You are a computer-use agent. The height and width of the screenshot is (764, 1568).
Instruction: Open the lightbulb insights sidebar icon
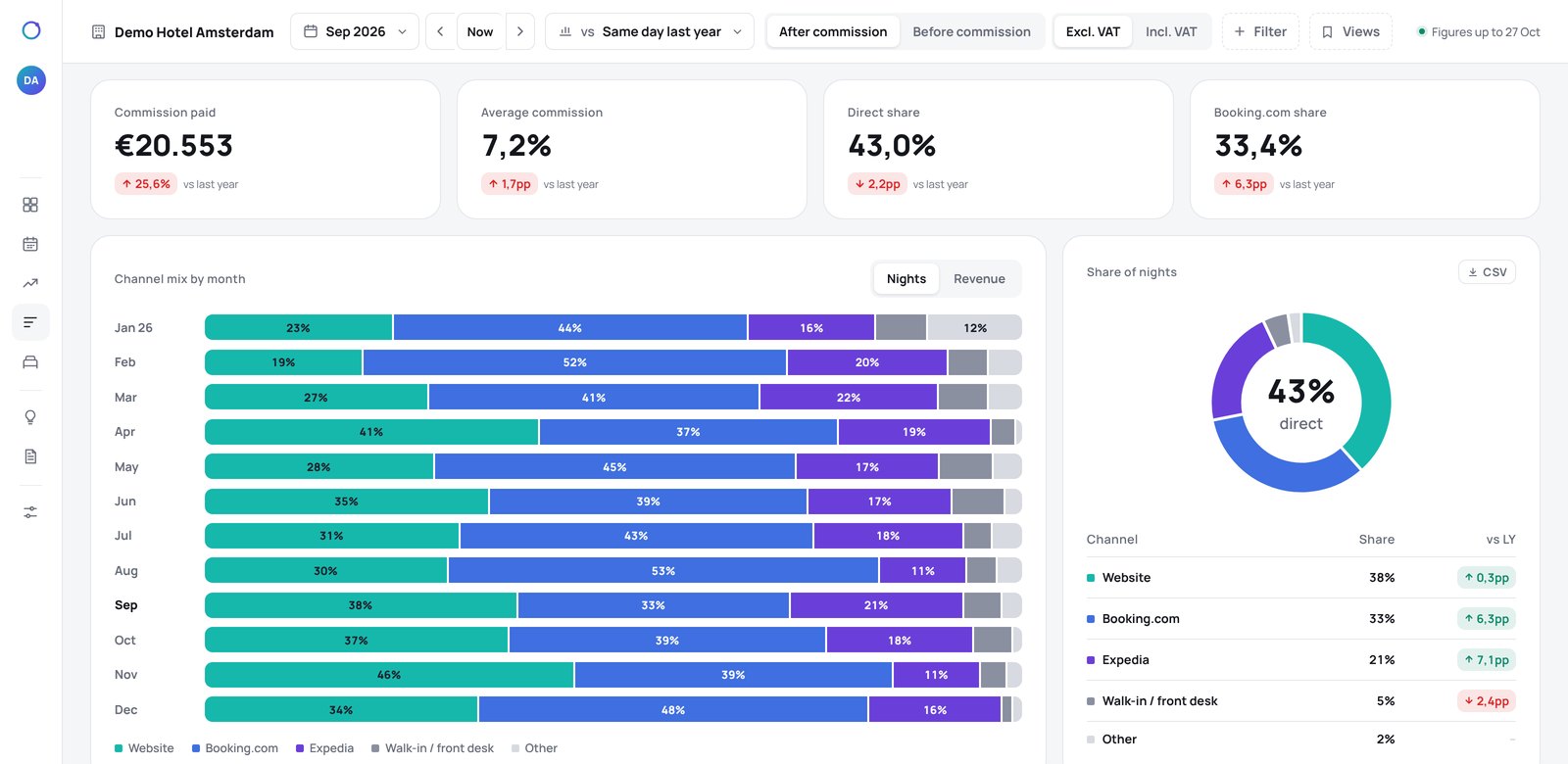(x=30, y=417)
